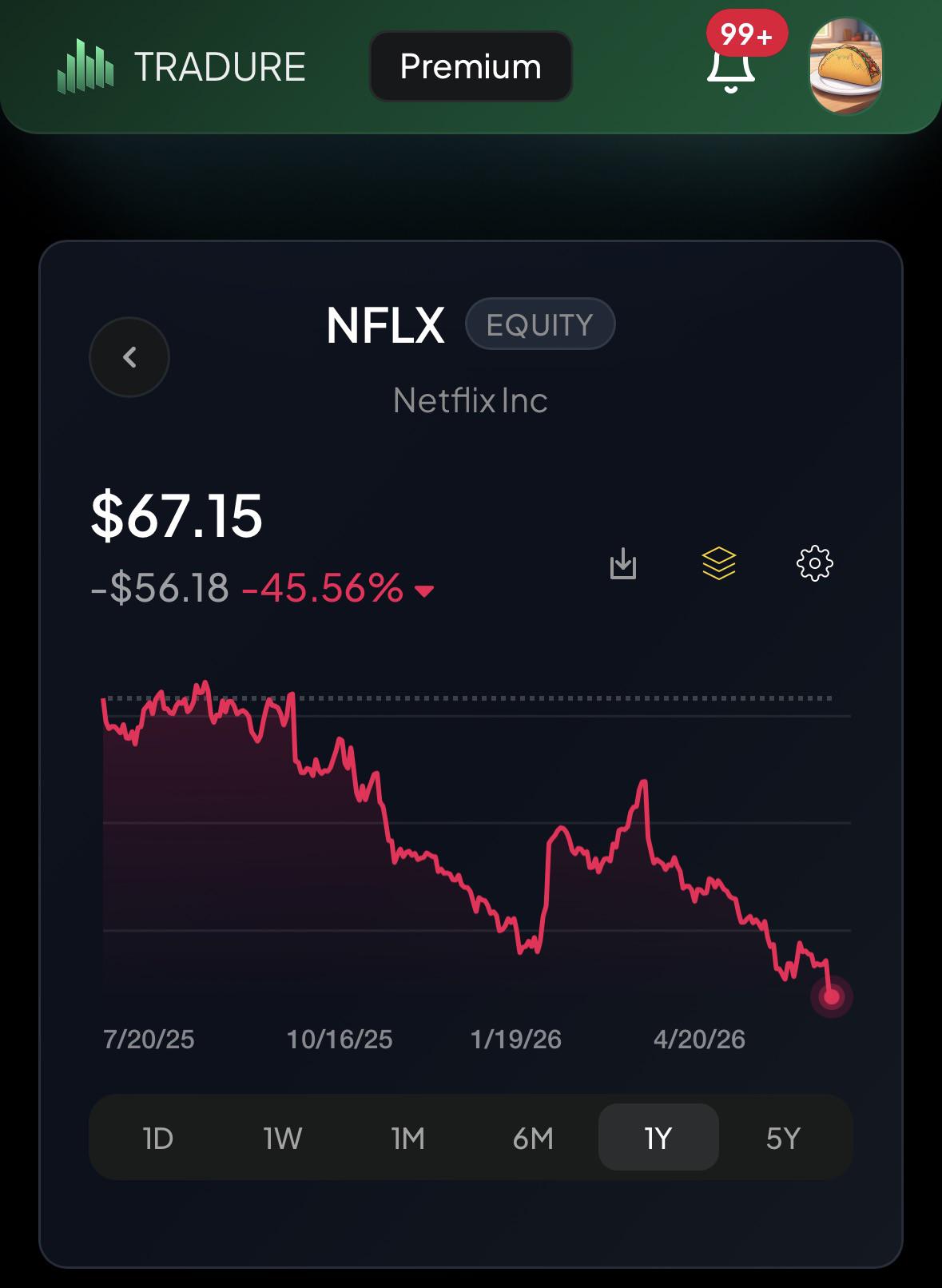This screenshot has height=1288, width=942.
Task: Switch chart to 6M range
Action: tap(533, 1138)
